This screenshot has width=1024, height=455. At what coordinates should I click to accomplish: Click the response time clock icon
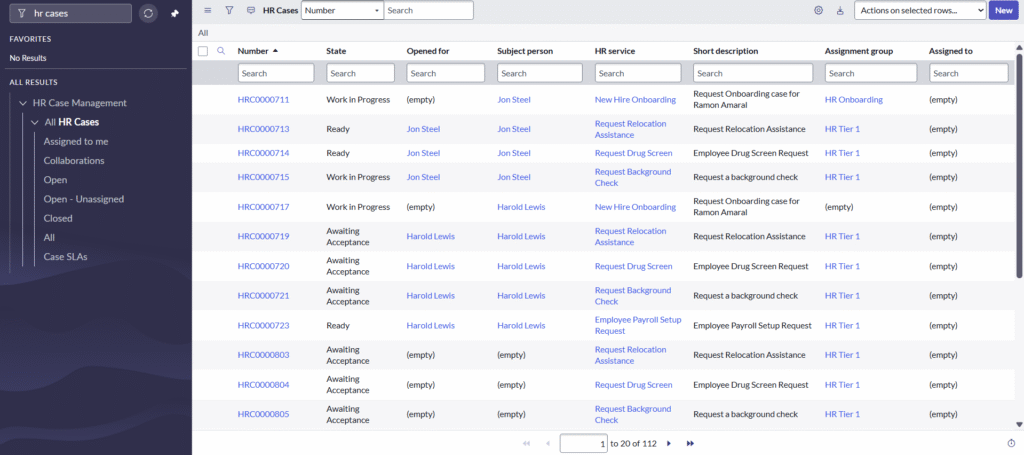pos(1011,443)
